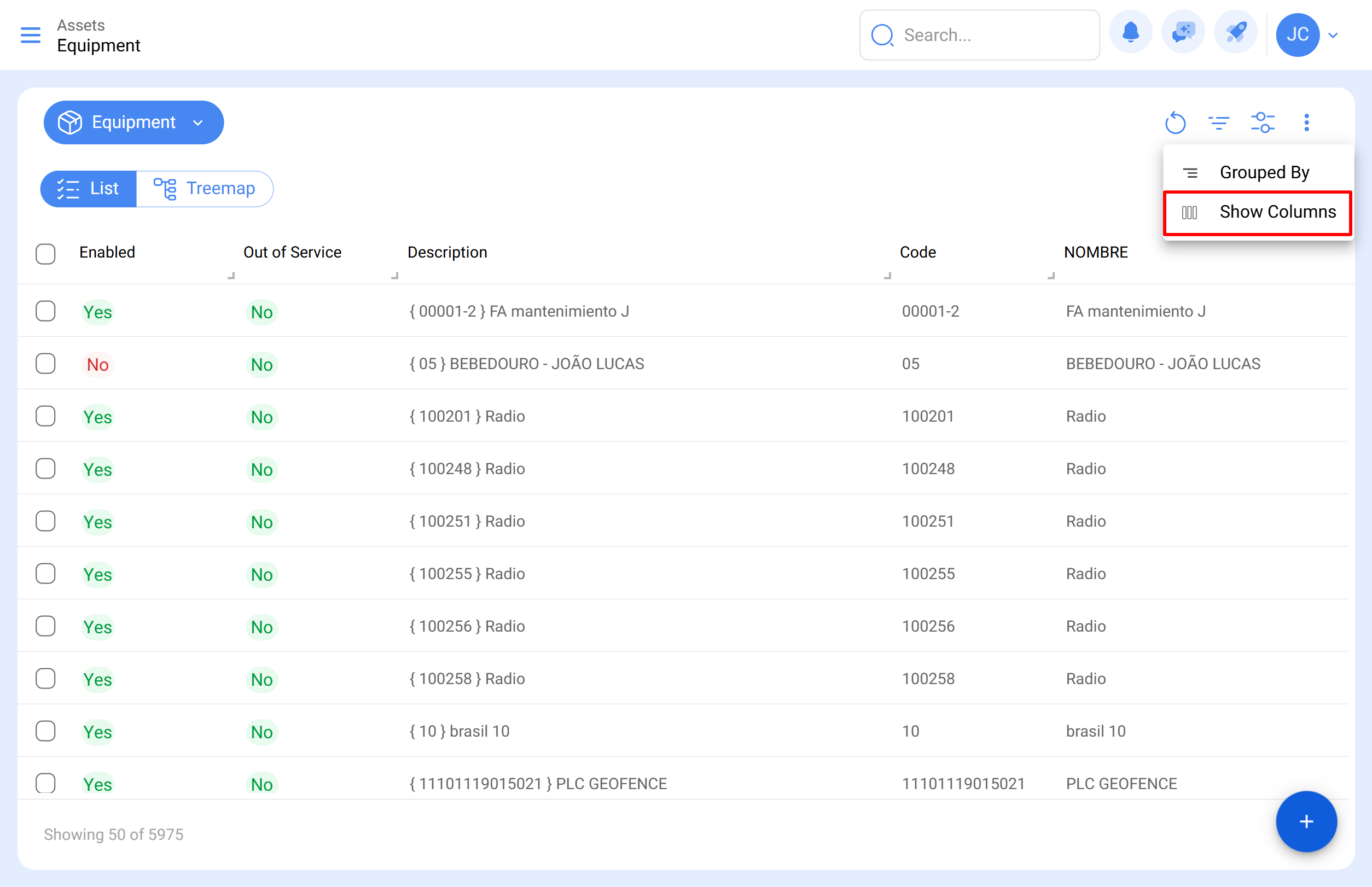Switch to the List view tab

tap(88, 188)
